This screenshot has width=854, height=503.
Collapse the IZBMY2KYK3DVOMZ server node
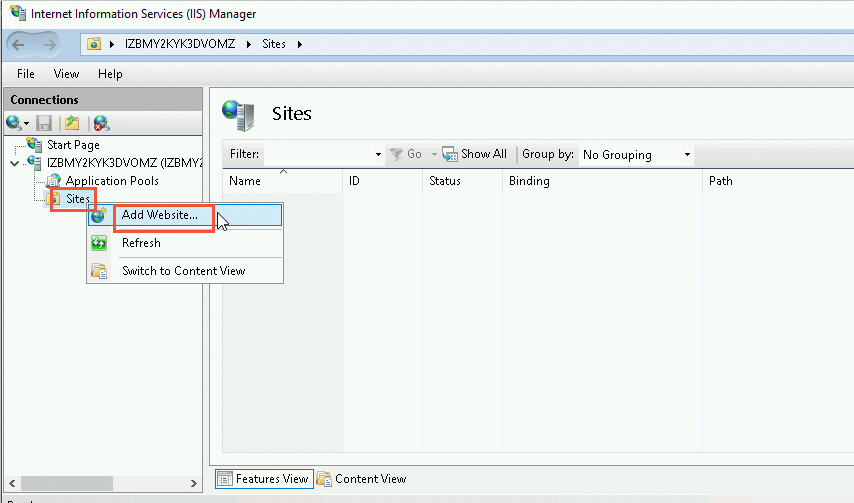coord(15,163)
